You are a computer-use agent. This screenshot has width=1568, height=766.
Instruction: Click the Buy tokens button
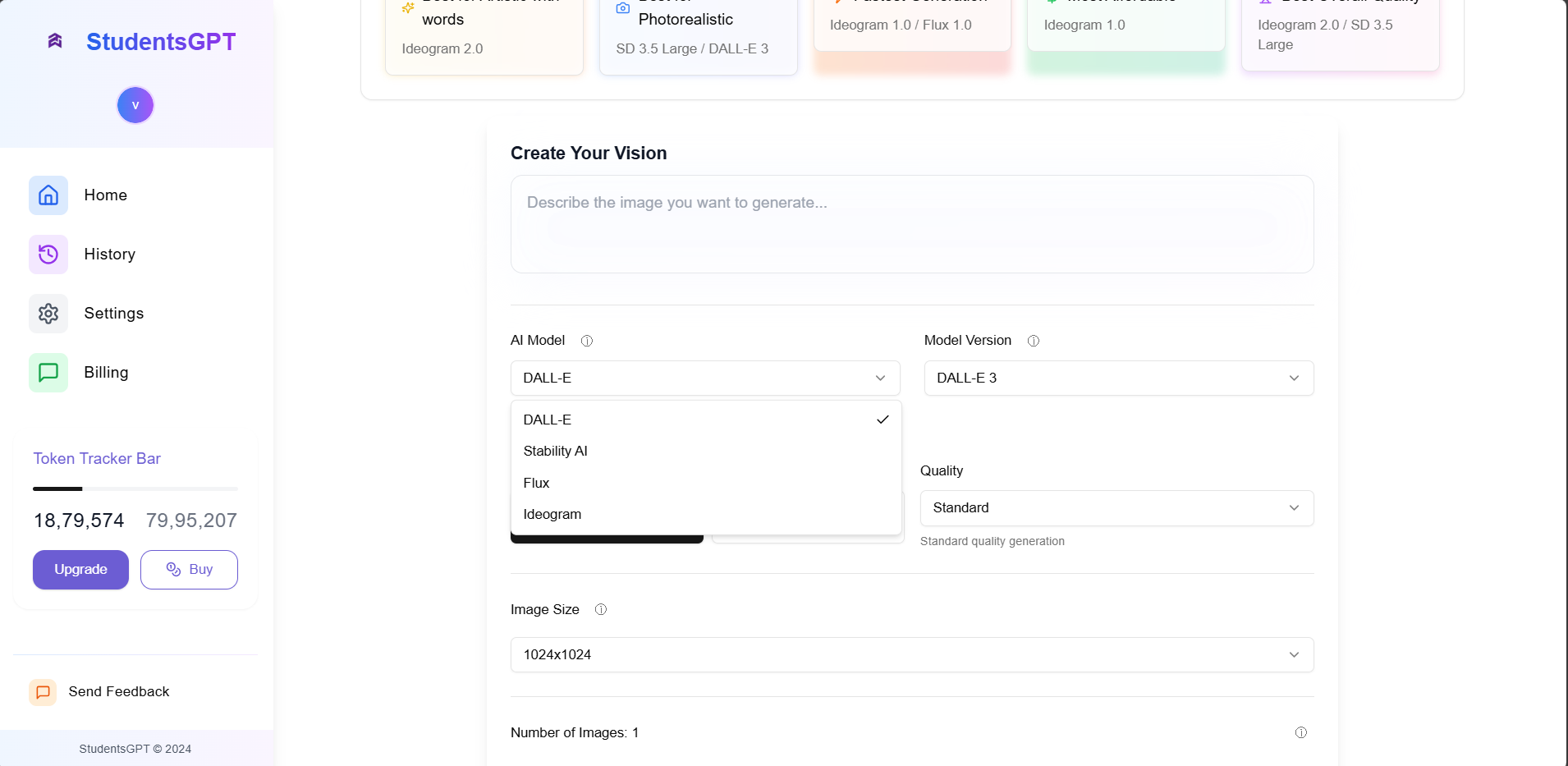coord(189,570)
